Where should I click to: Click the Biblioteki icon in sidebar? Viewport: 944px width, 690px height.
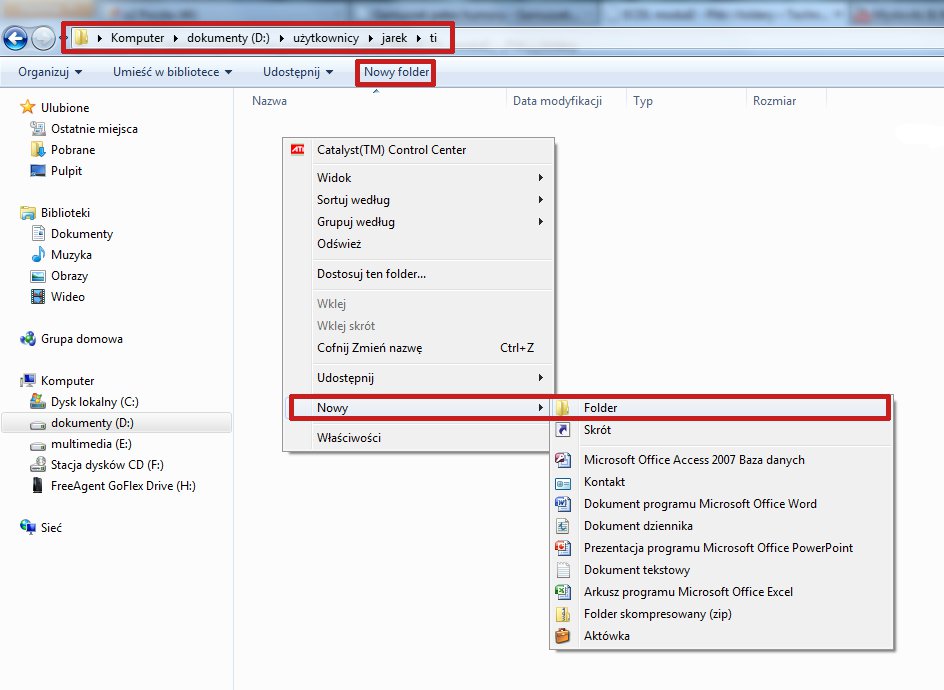[x=28, y=213]
